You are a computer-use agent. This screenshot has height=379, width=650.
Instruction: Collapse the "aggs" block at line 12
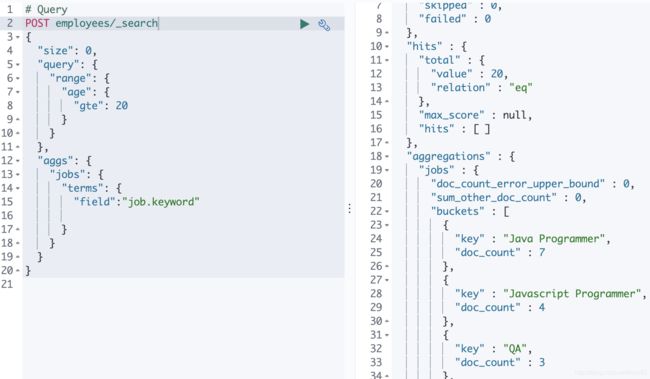[18, 161]
